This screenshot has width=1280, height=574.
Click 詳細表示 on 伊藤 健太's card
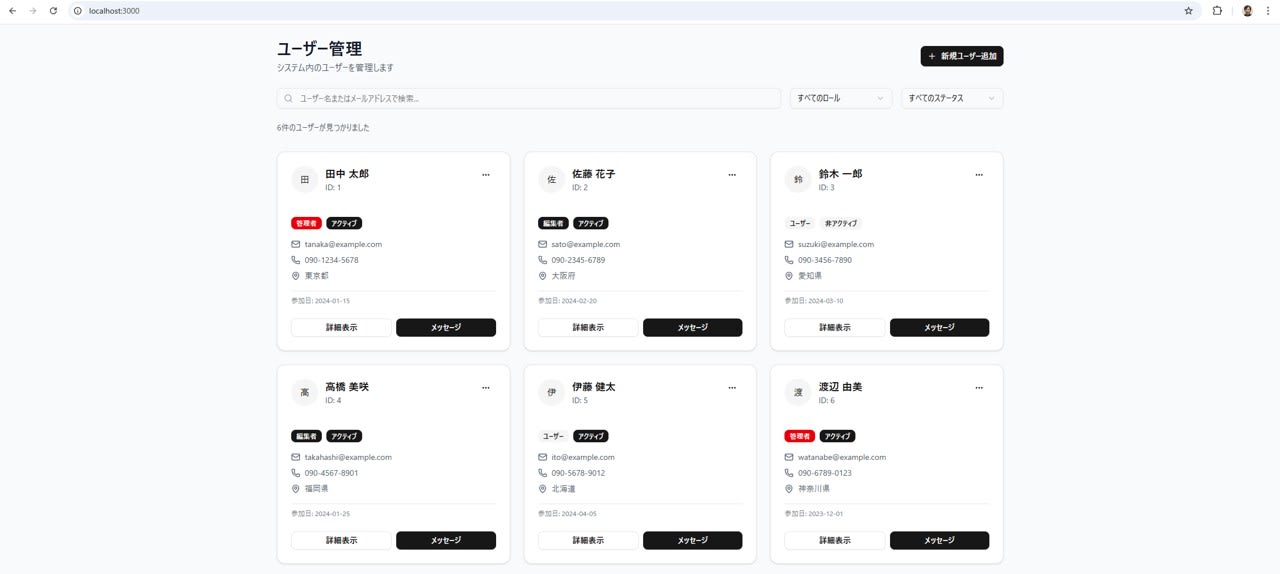click(588, 540)
